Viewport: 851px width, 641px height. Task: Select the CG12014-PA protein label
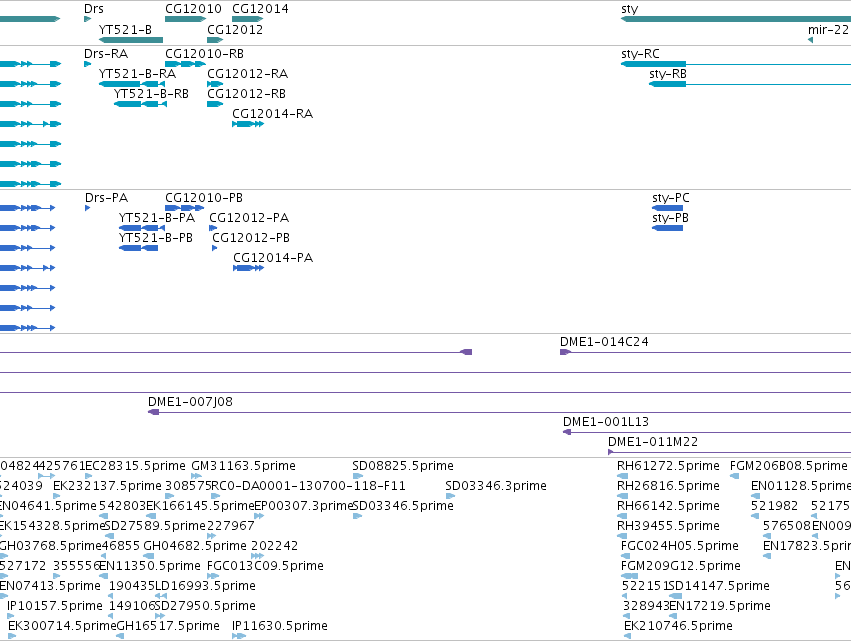[x=273, y=258]
